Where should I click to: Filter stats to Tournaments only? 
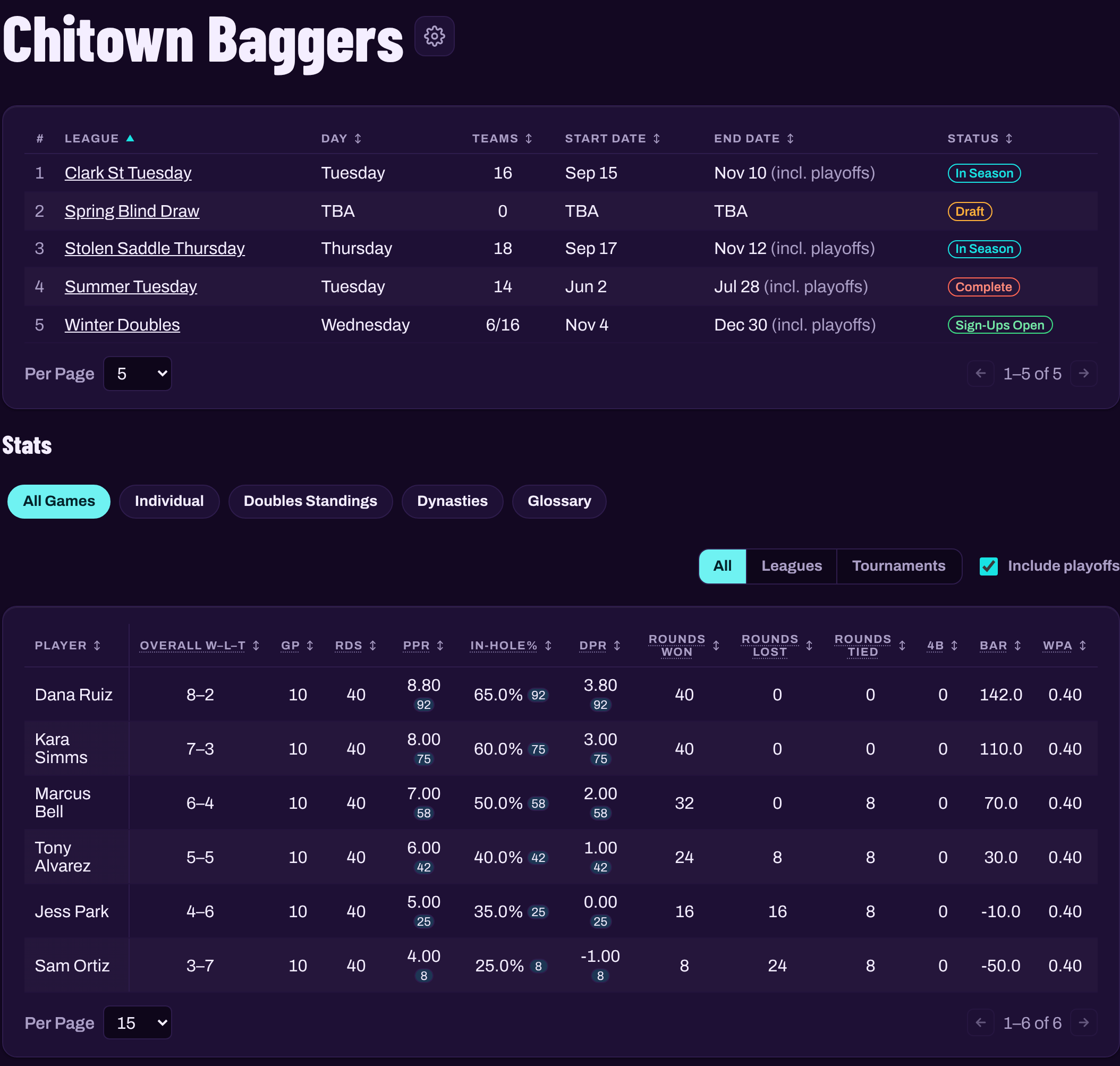pyautogui.click(x=898, y=566)
